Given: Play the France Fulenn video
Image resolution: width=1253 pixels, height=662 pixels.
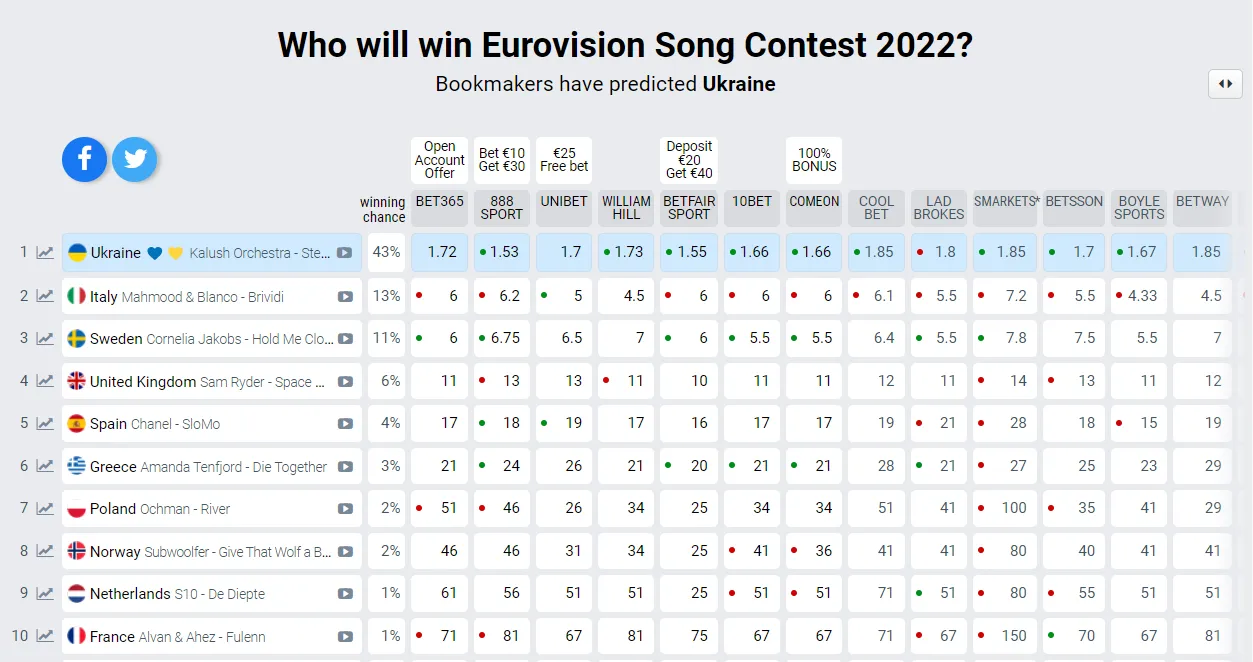Looking at the screenshot, I should point(345,636).
